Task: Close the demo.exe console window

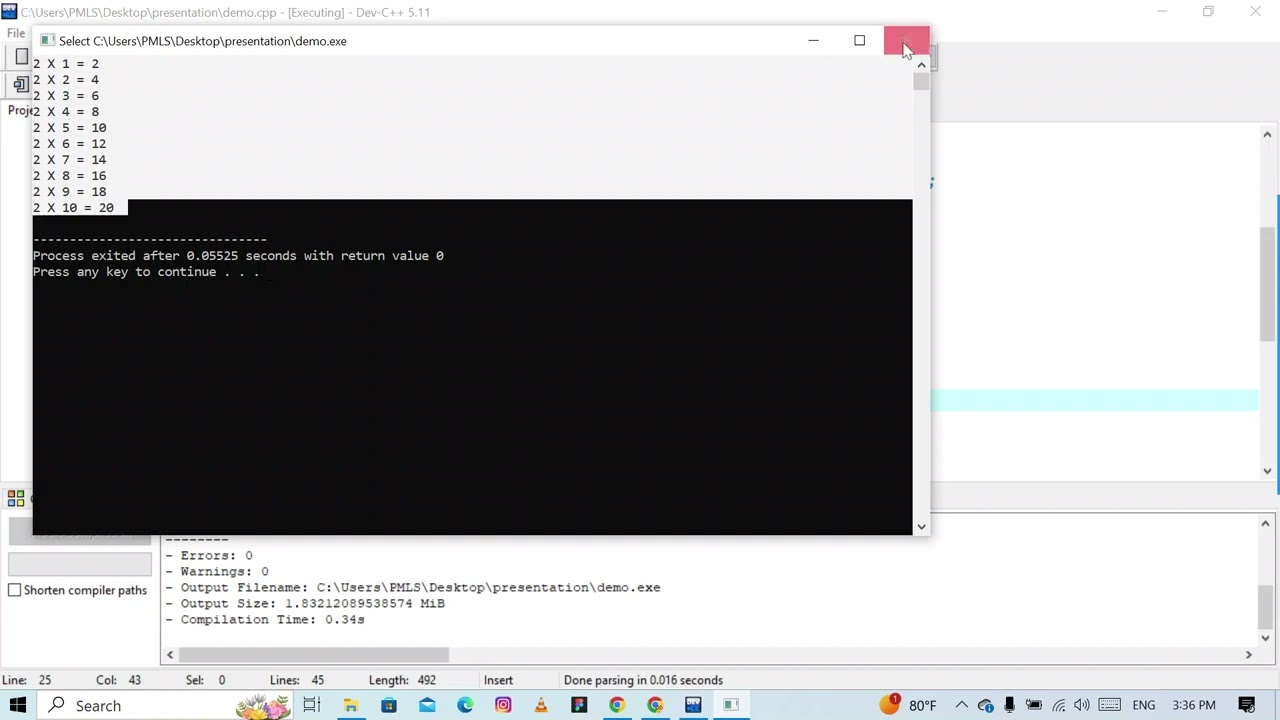Action: point(906,41)
